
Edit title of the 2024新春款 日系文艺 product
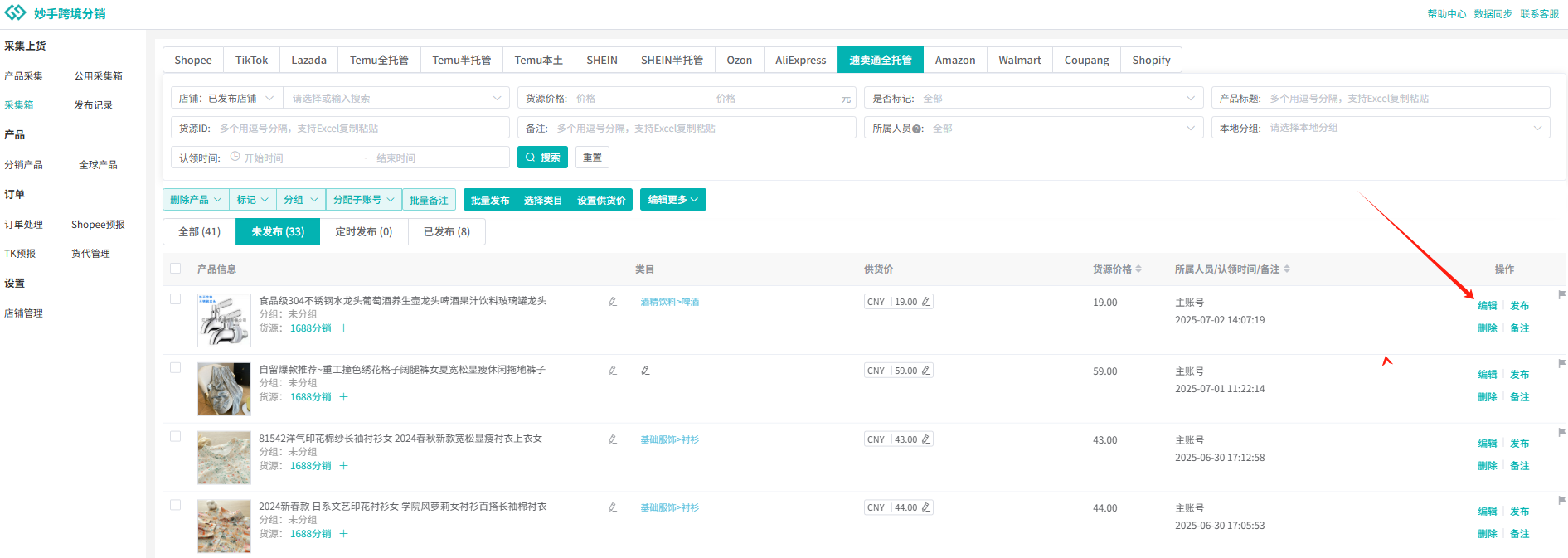pos(612,507)
